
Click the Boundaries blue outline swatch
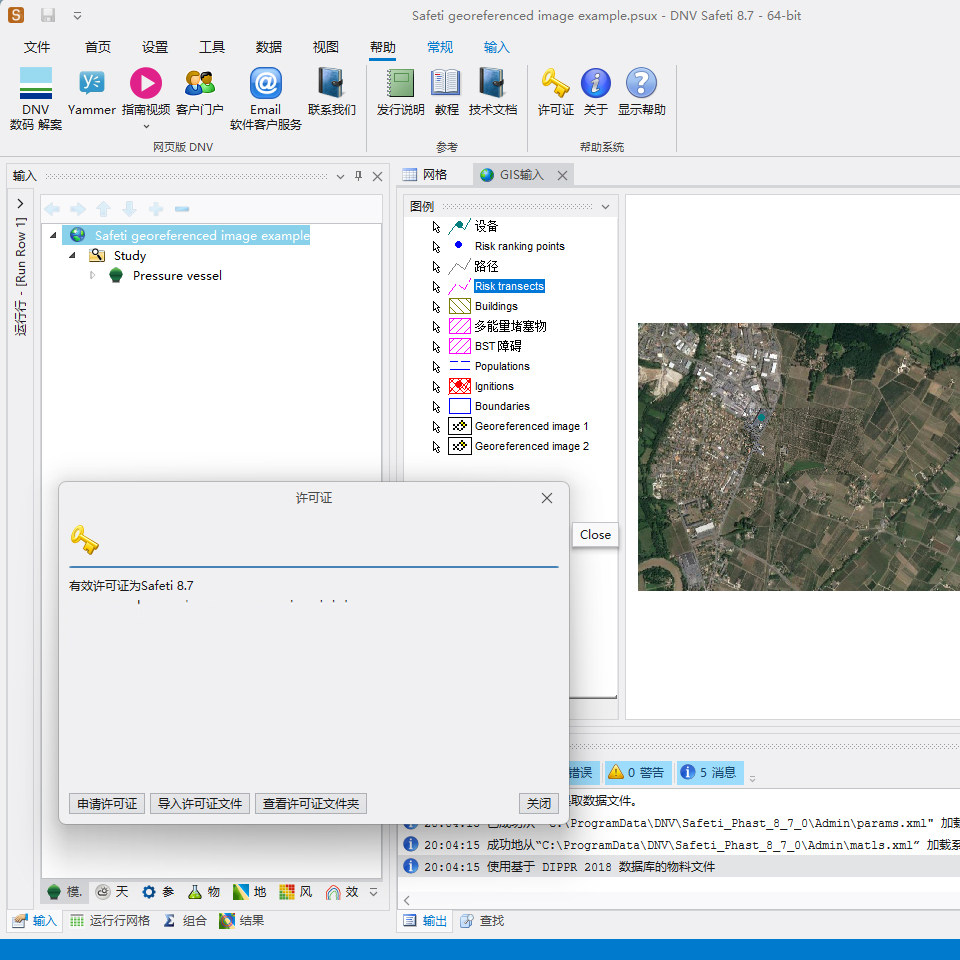pyautogui.click(x=460, y=406)
